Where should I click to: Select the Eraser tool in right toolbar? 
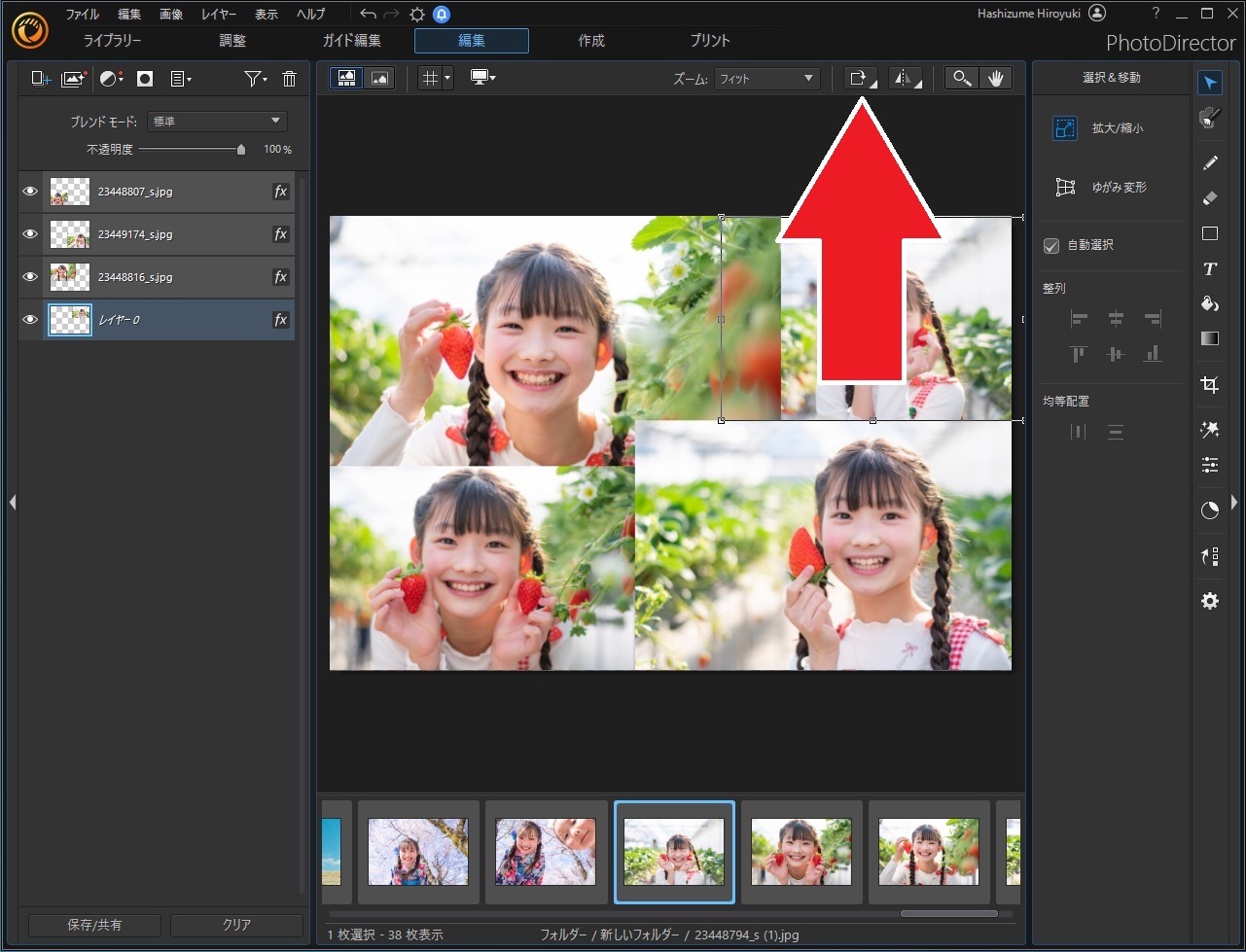1209,198
